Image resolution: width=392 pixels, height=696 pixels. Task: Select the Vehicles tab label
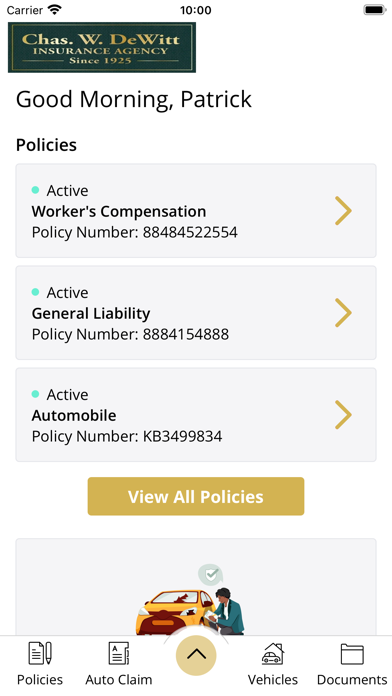pyautogui.click(x=273, y=680)
